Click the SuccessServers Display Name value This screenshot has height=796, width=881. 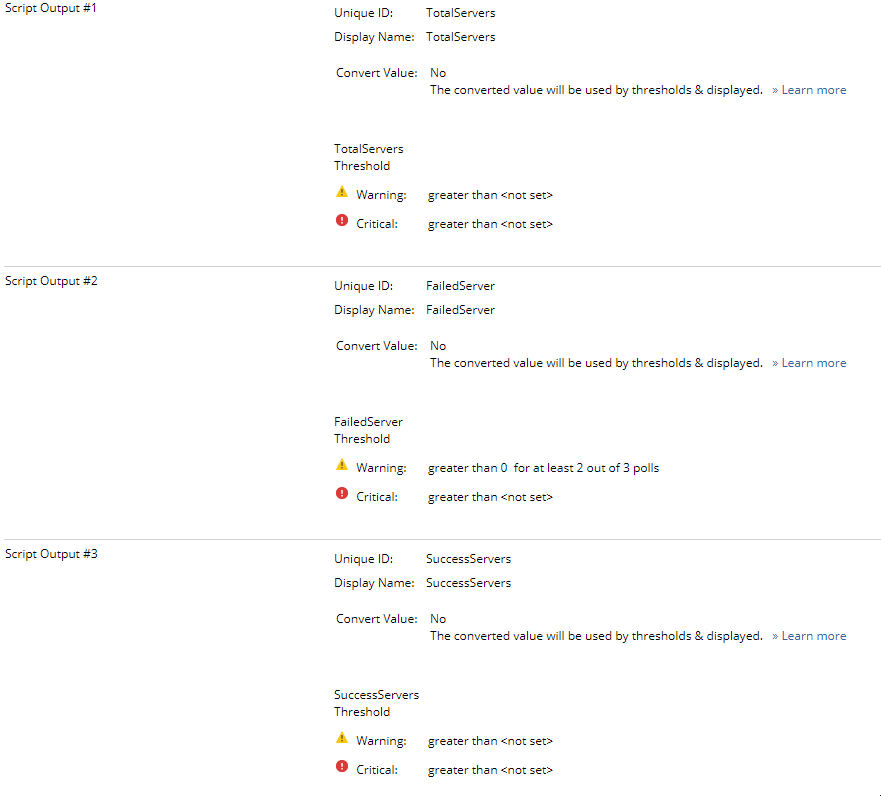468,583
